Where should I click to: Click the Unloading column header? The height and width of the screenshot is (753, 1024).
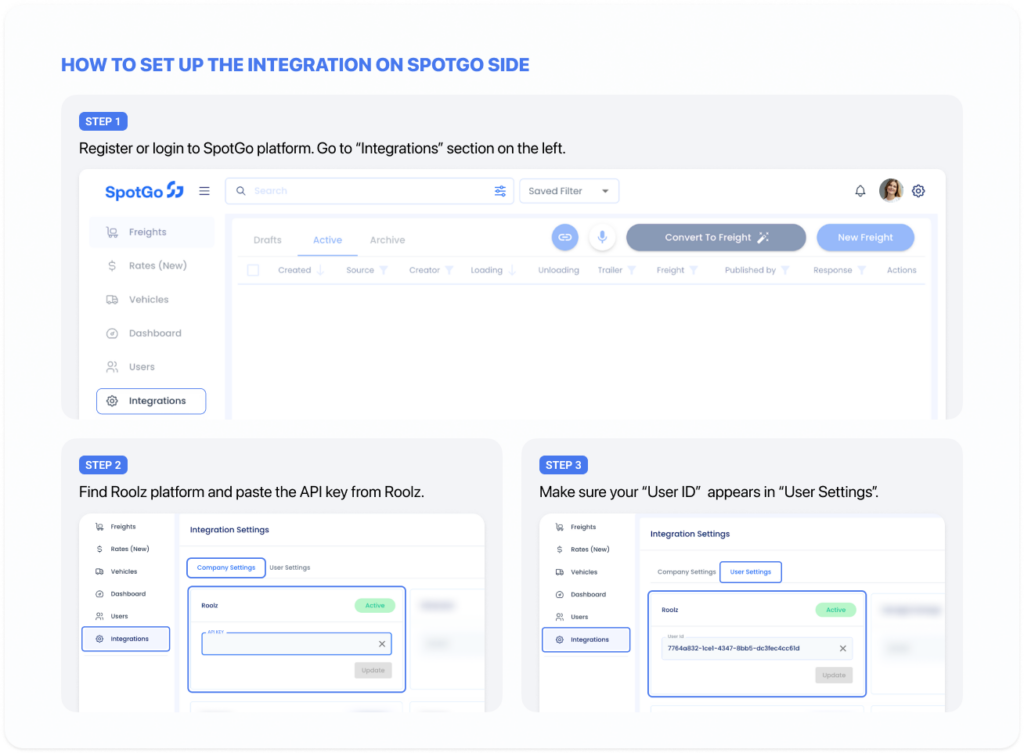(558, 270)
